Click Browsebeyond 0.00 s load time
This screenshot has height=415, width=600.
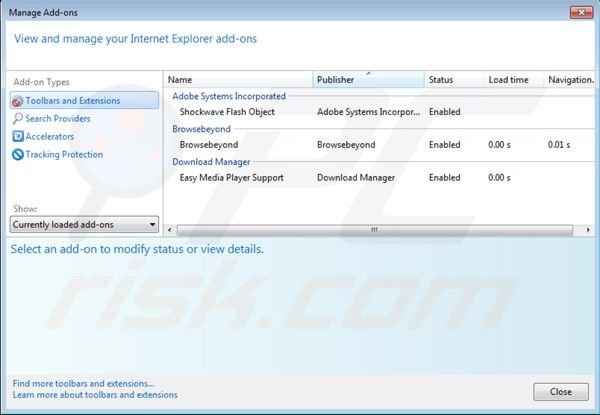point(499,145)
